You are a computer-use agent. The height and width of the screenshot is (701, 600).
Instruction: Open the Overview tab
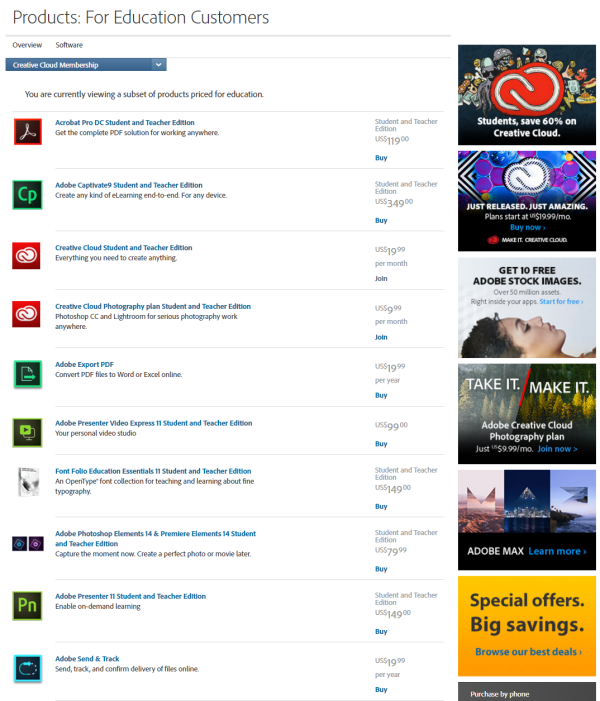coord(27,45)
